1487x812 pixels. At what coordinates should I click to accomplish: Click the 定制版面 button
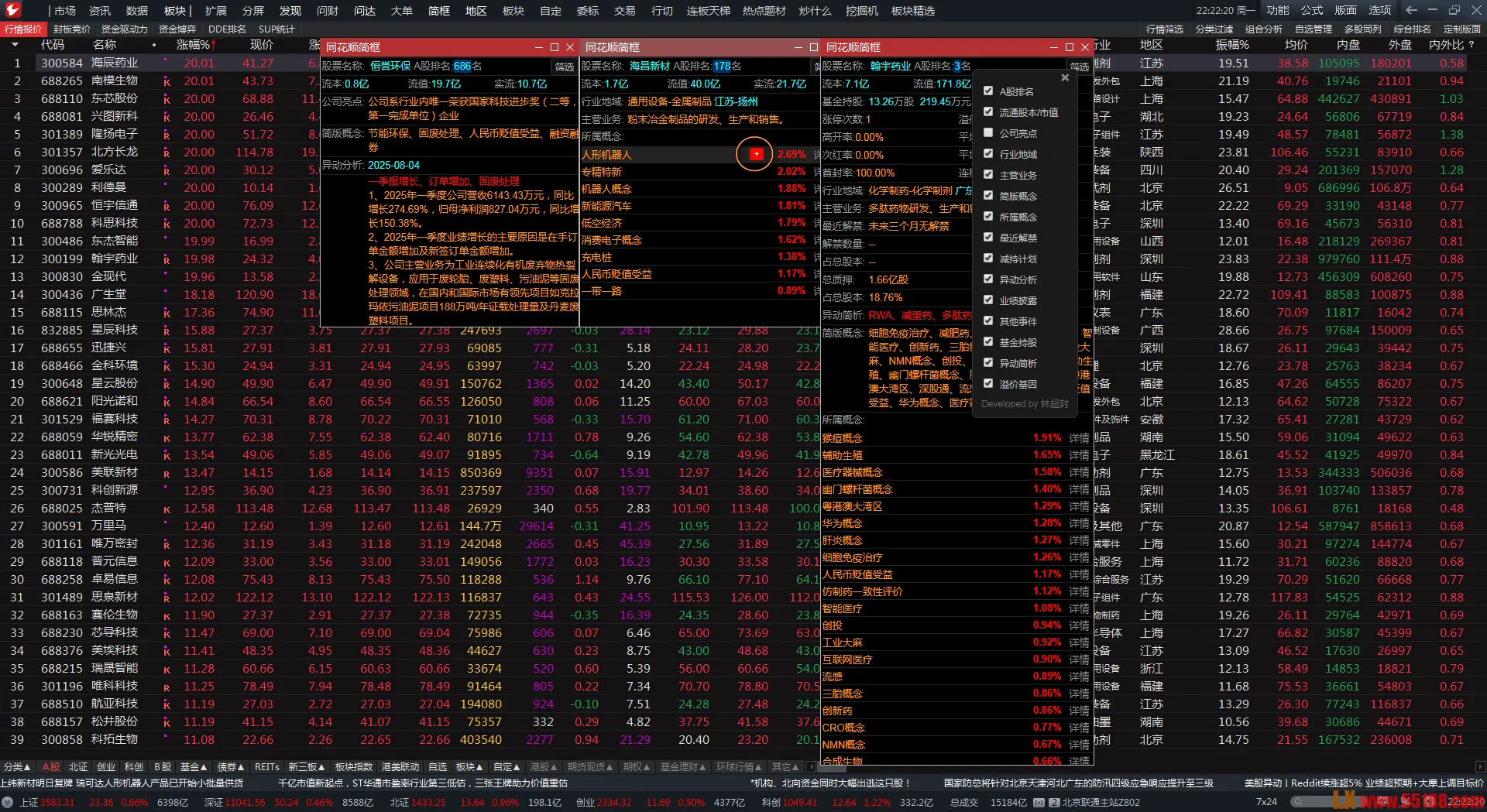tap(1462, 29)
